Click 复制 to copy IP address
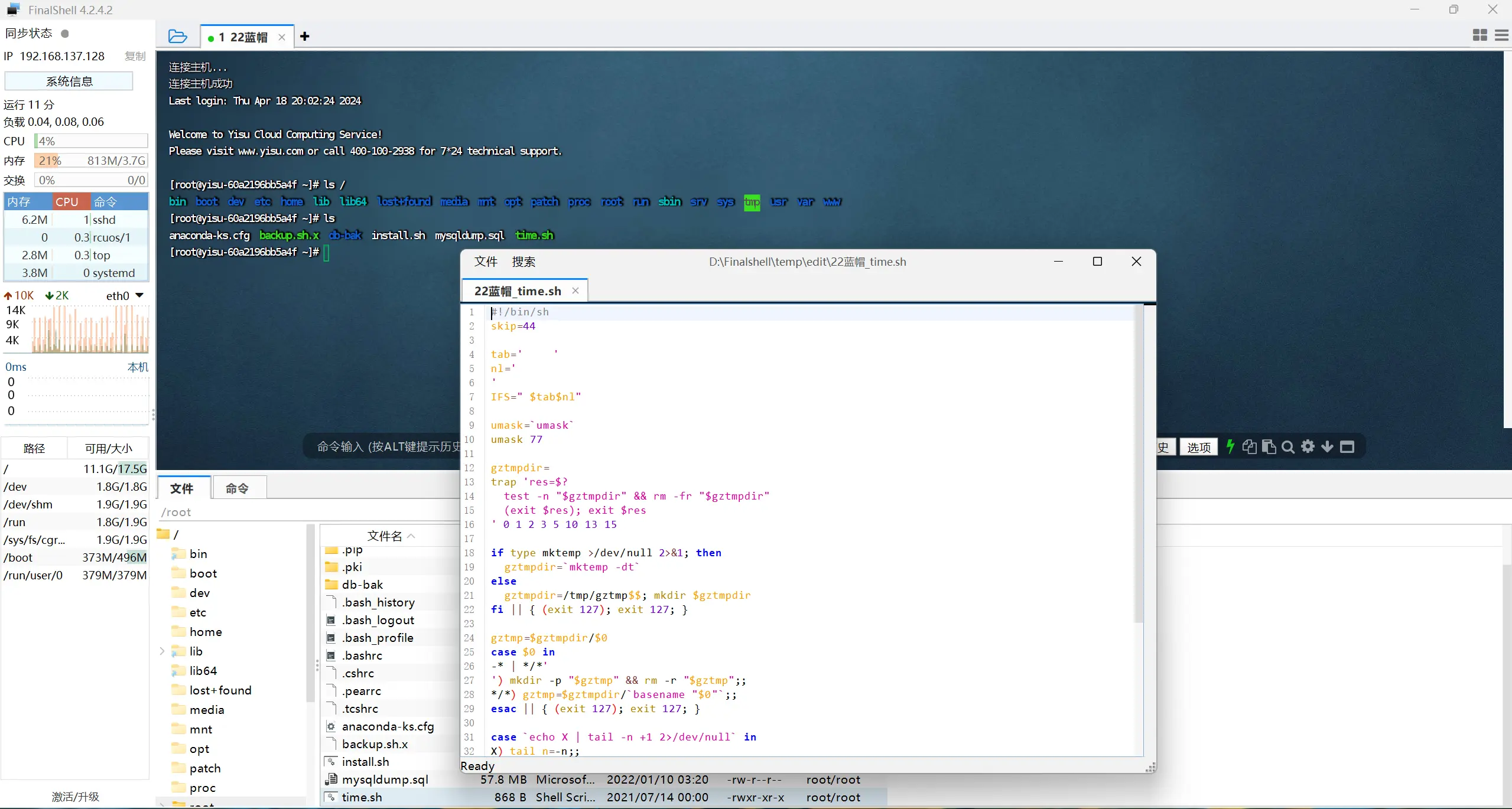This screenshot has width=1512, height=809. tap(135, 56)
